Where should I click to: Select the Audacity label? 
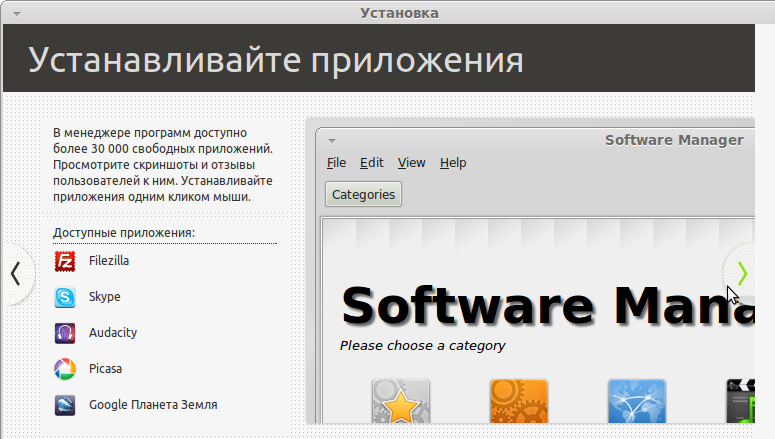[113, 333]
